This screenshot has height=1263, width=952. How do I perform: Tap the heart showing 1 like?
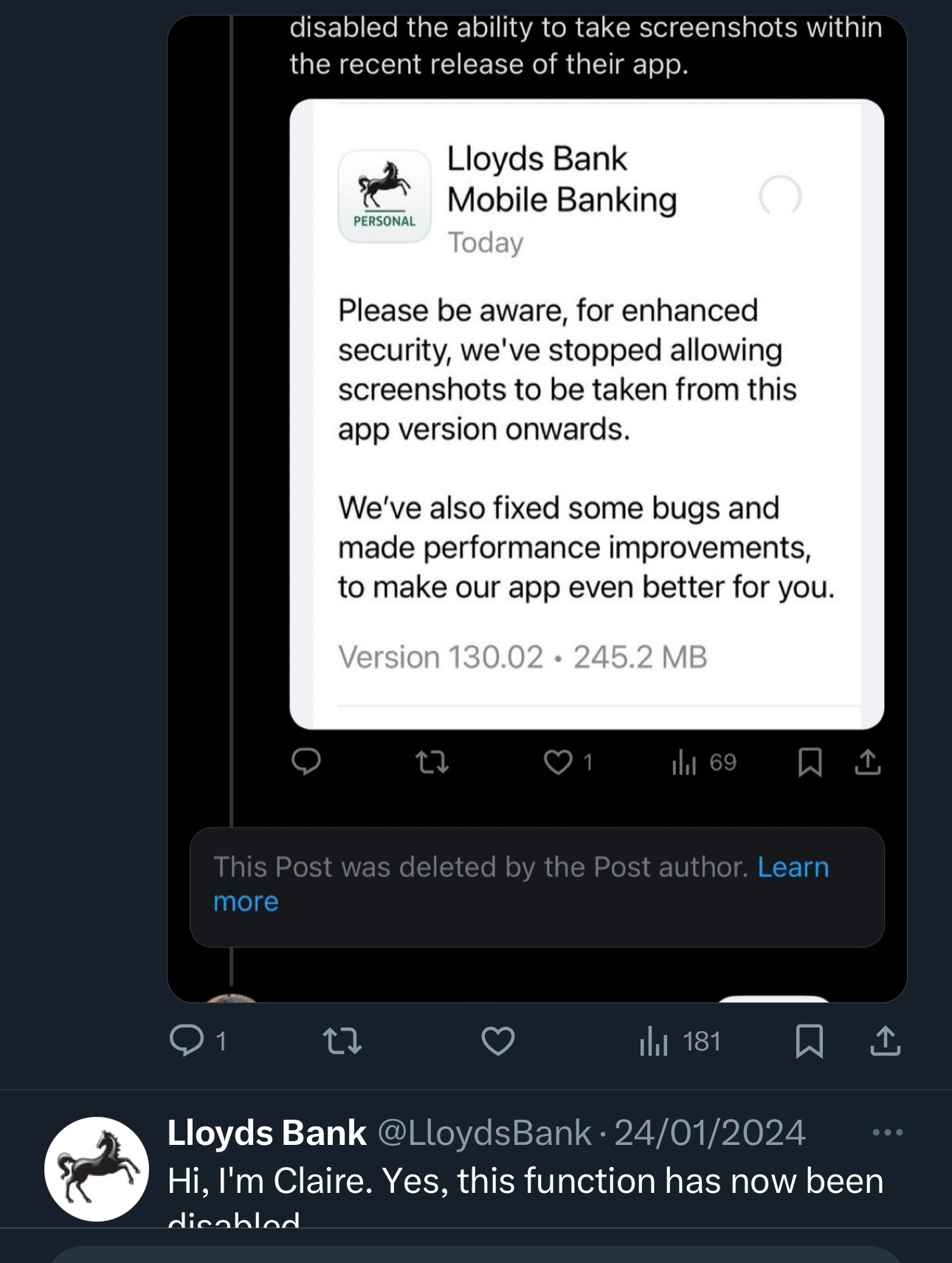click(559, 762)
